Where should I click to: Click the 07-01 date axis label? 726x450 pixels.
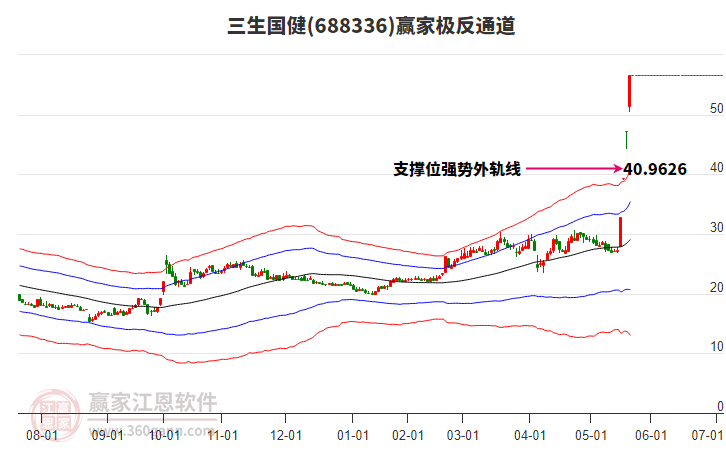point(707,435)
